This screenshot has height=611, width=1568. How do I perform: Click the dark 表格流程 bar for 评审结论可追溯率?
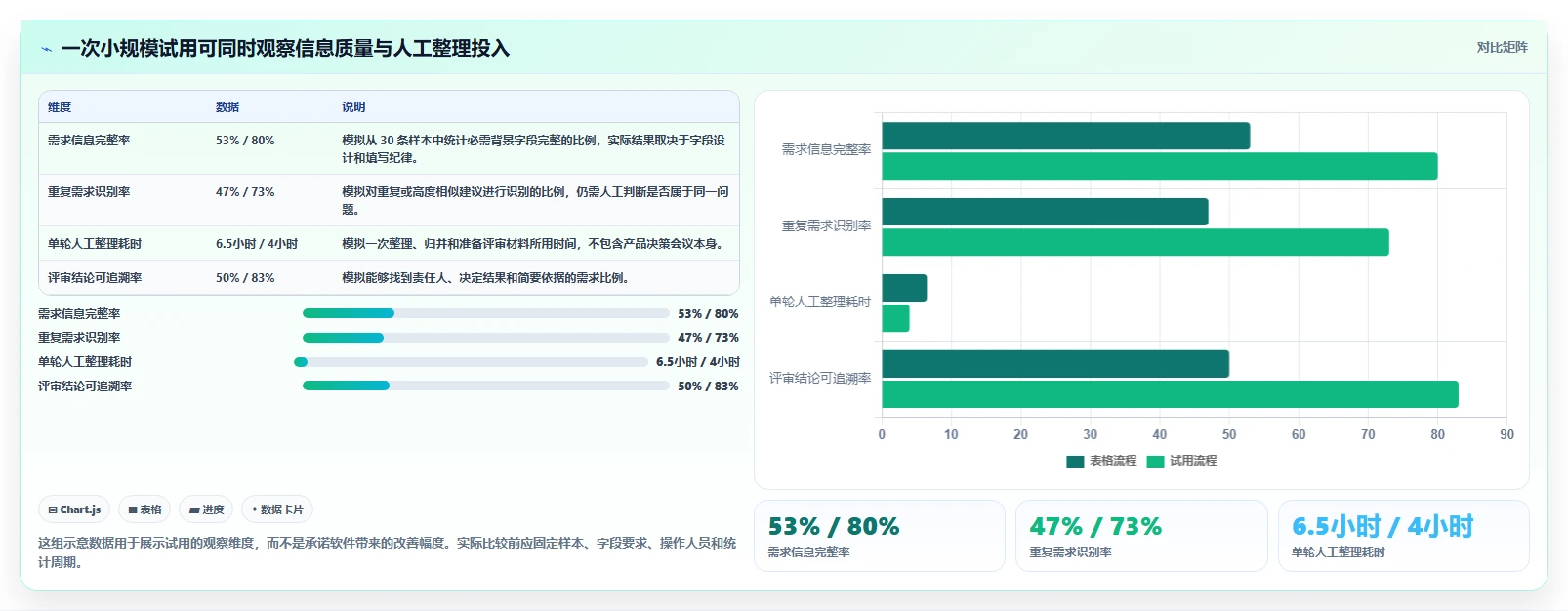1055,364
